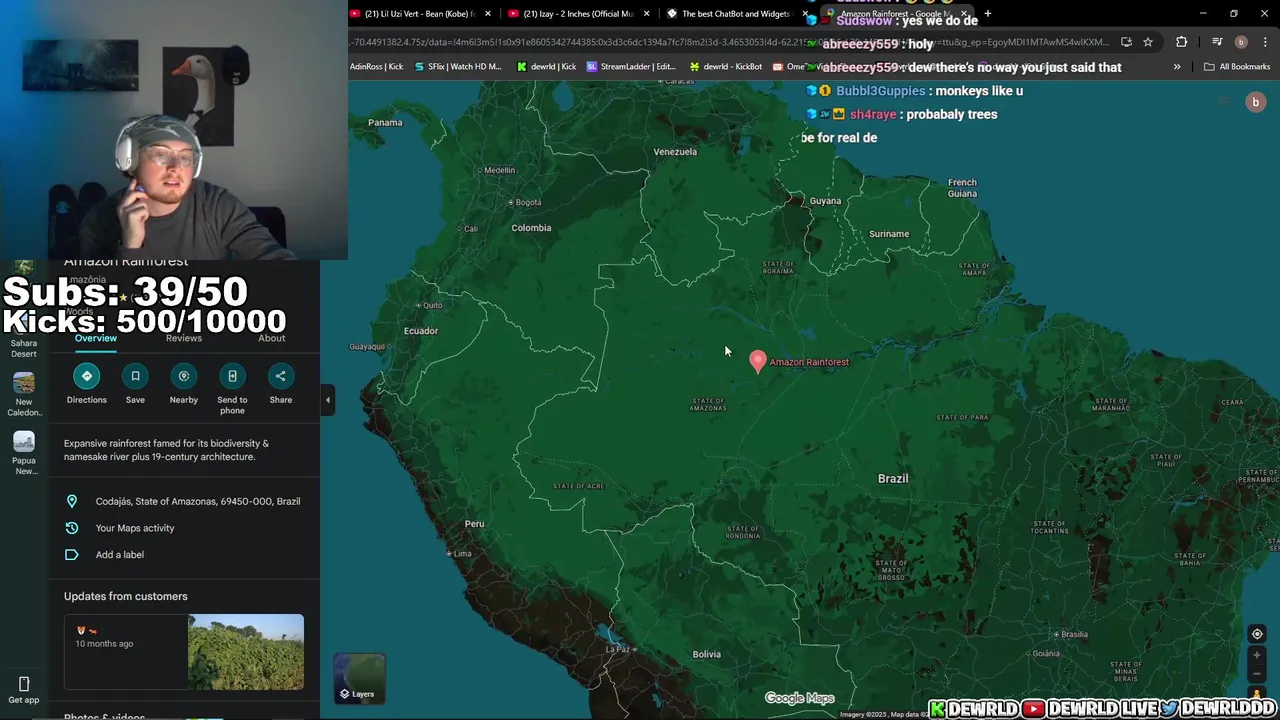Bookmark this page with star icon
1280x720 pixels.
tap(1148, 42)
